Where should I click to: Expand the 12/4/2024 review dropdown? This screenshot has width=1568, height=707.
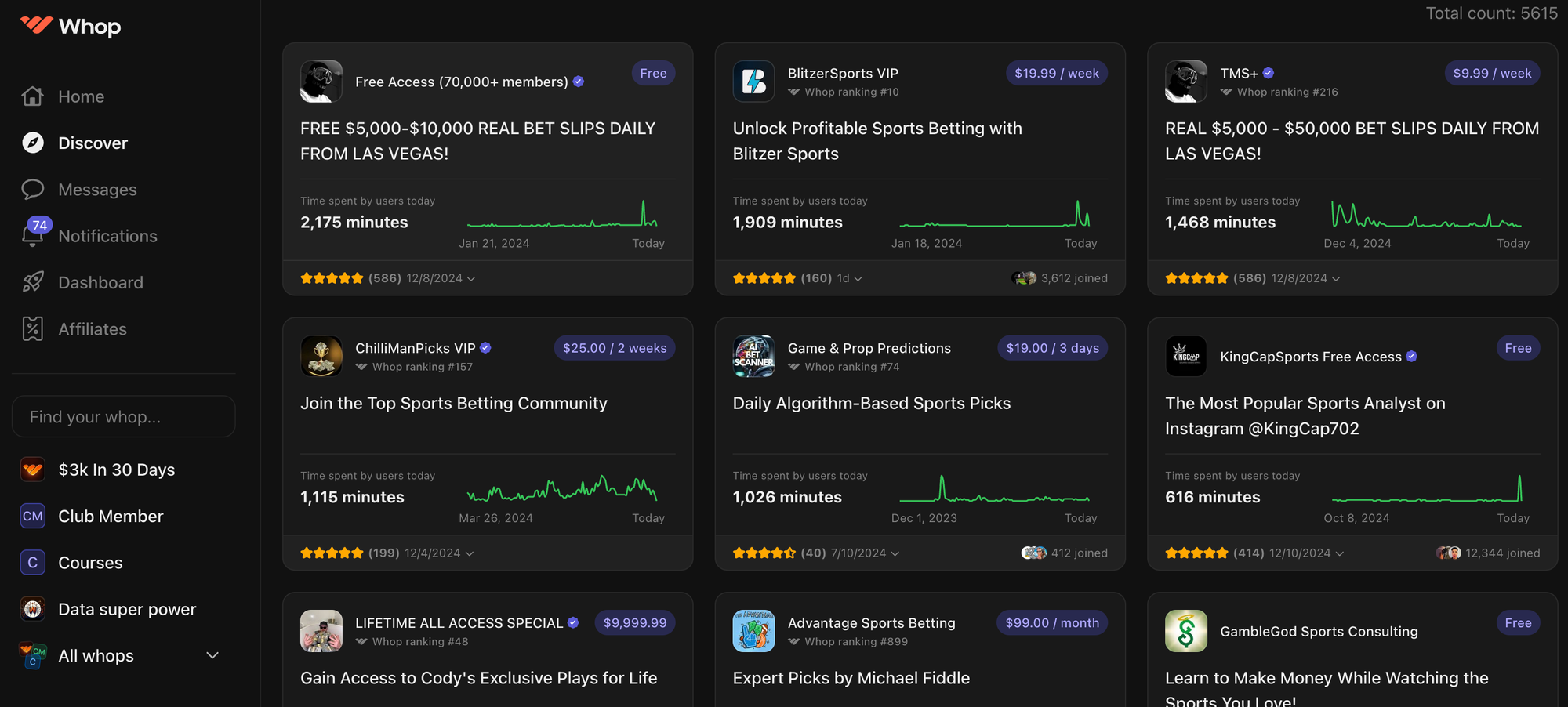point(470,553)
